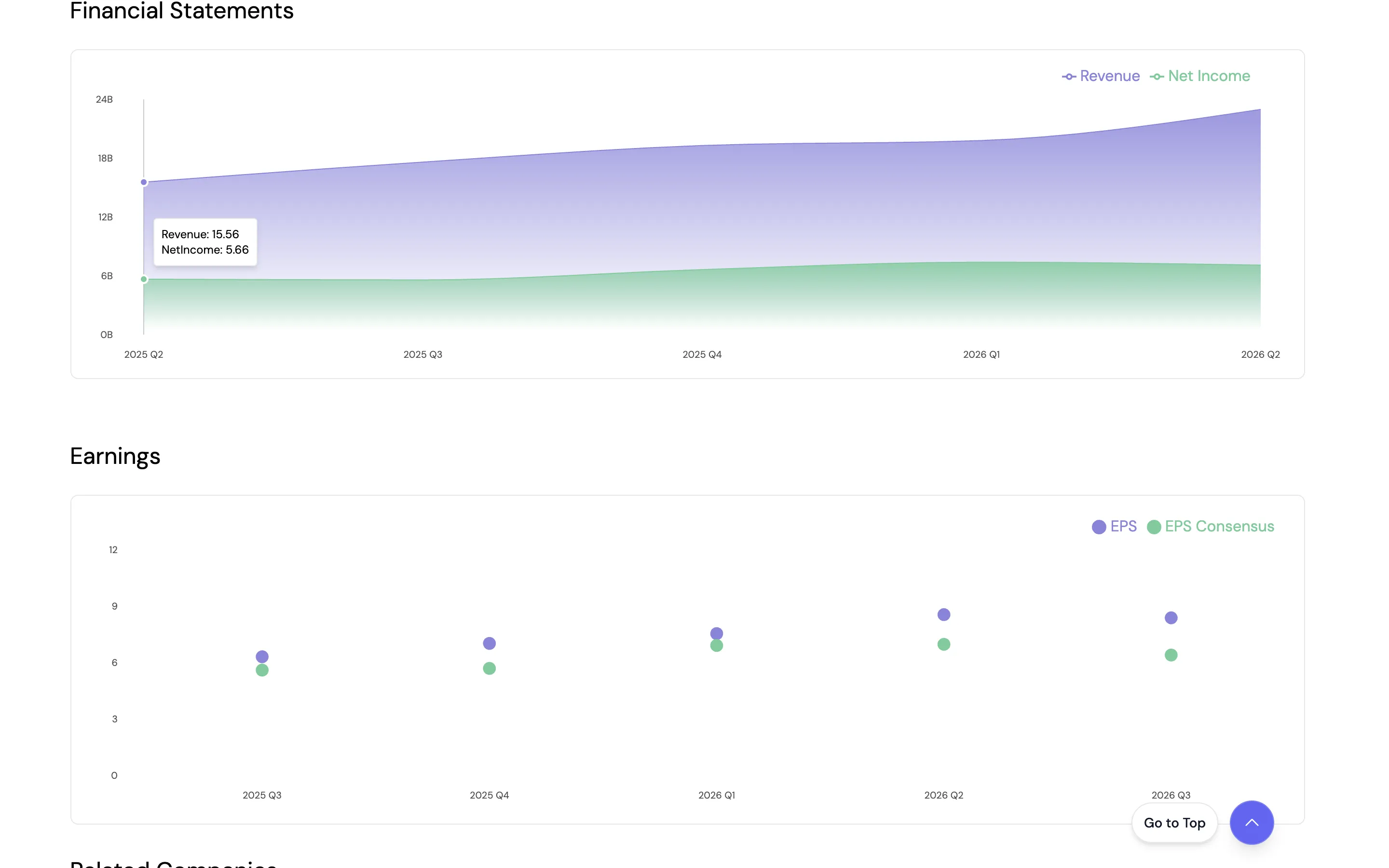
Task: Click the green EPS Consensus dot for 2026 Q3
Action: click(x=1171, y=655)
